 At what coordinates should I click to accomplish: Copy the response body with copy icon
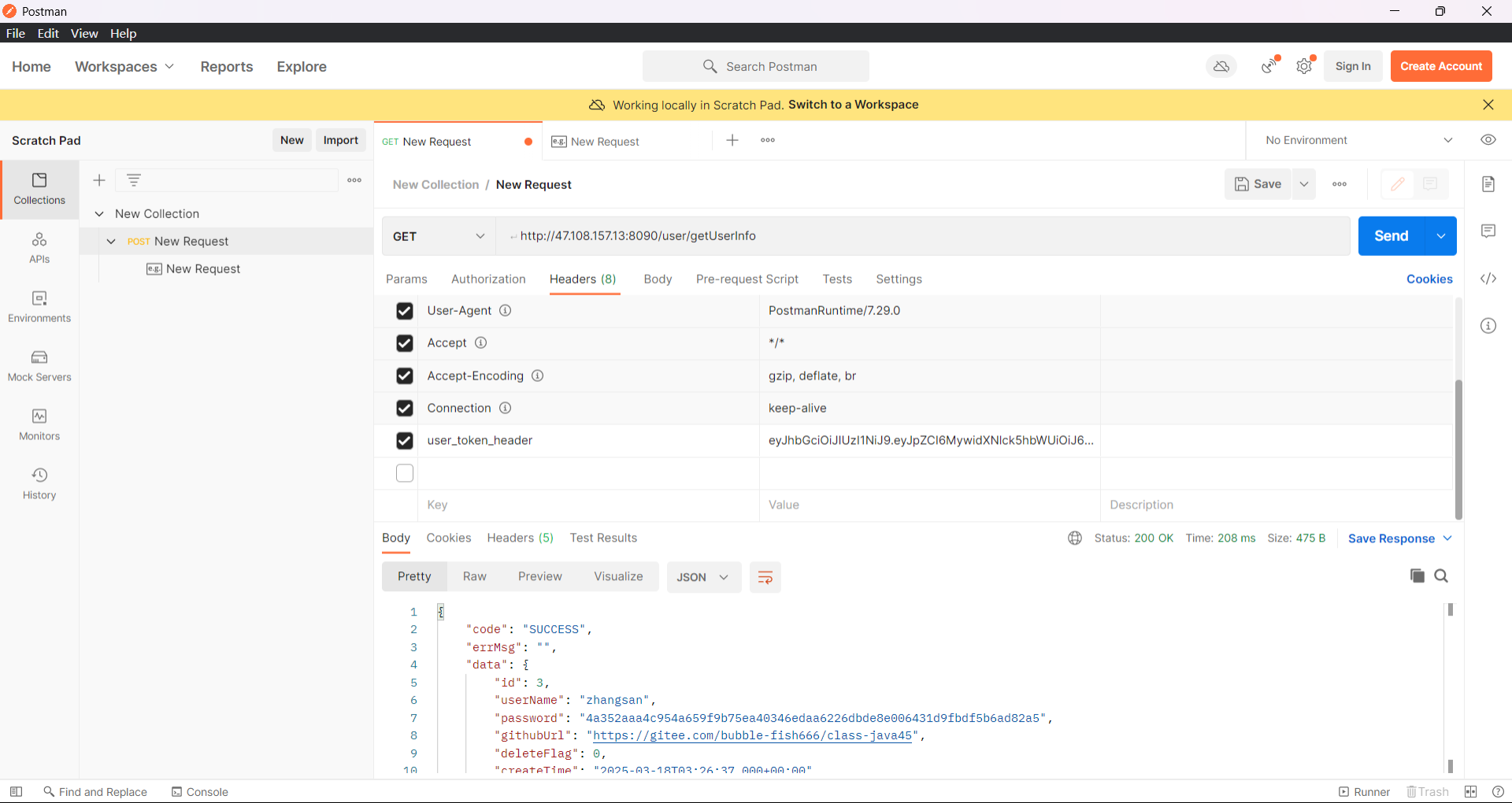(x=1417, y=575)
